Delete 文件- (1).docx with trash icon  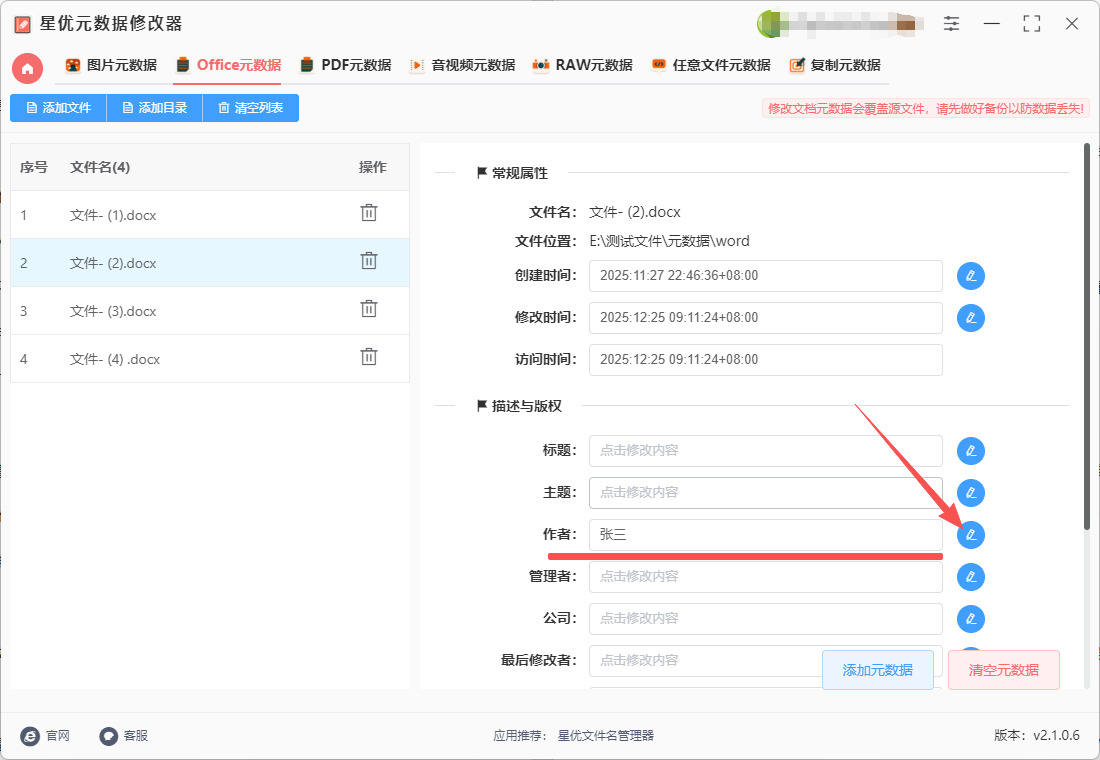(x=369, y=213)
